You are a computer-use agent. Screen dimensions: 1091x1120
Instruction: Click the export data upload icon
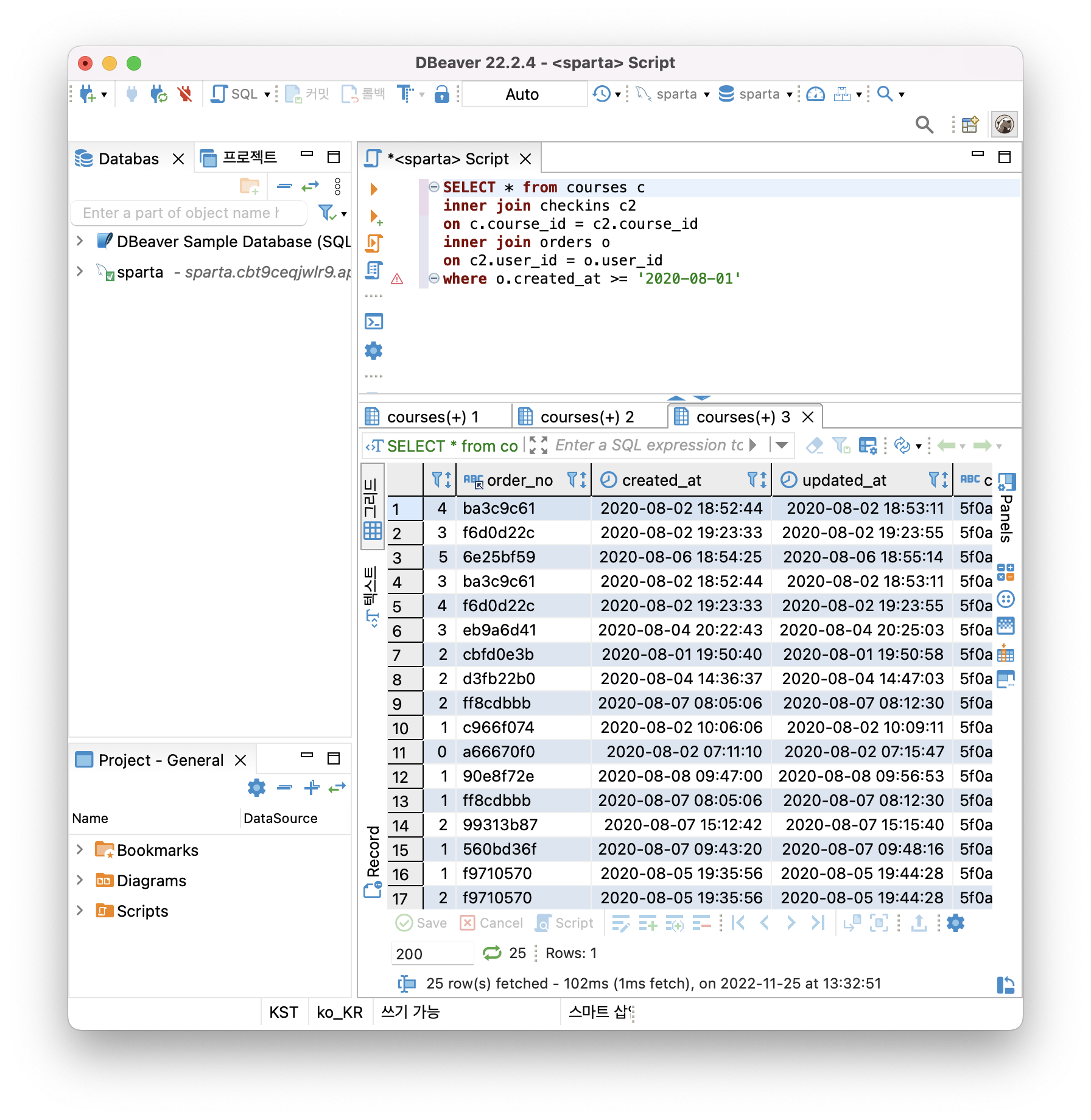pyautogui.click(x=919, y=923)
